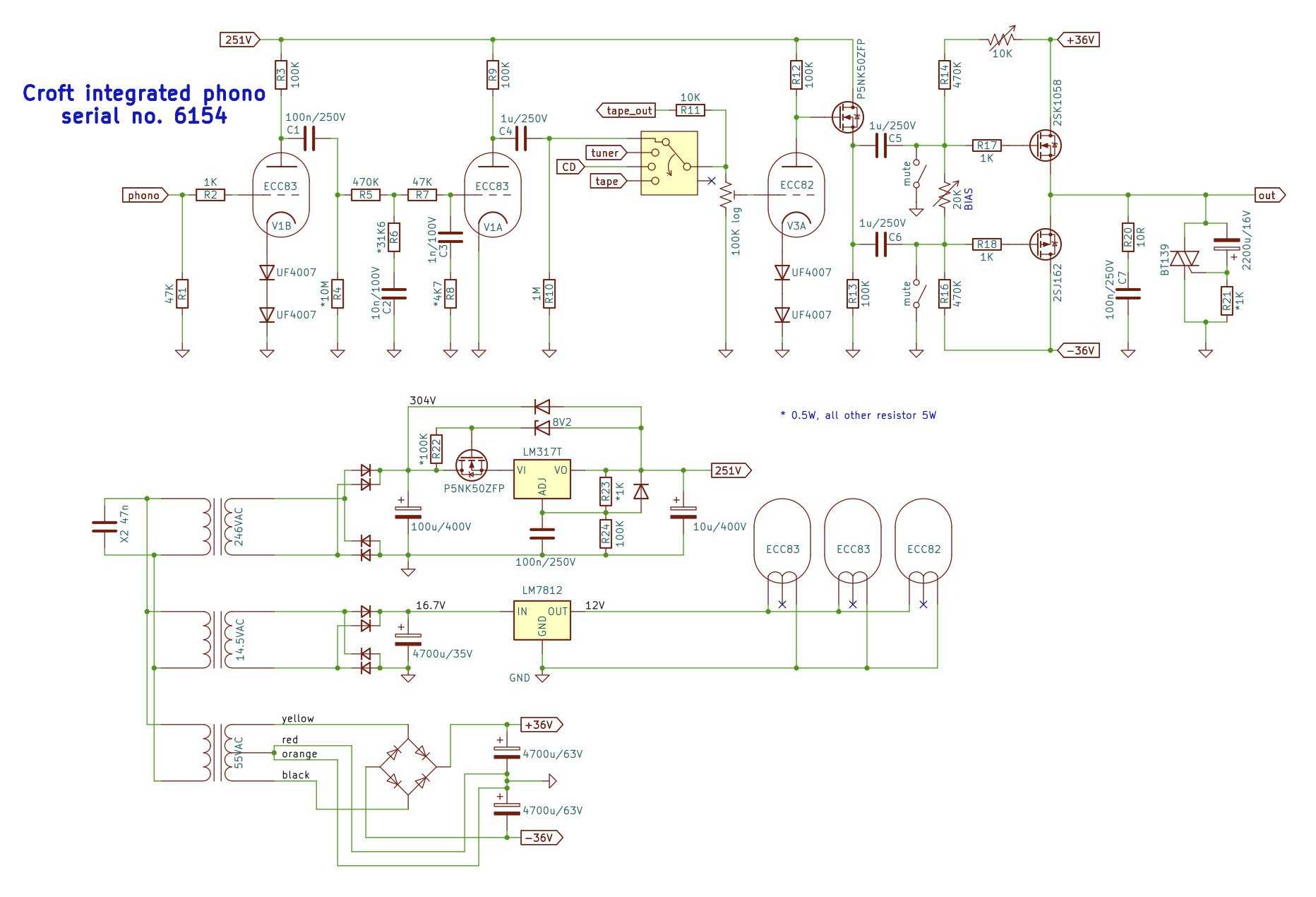1316x897 pixels.
Task: Click the 'Croft integrated phono' title text
Action: click(144, 93)
